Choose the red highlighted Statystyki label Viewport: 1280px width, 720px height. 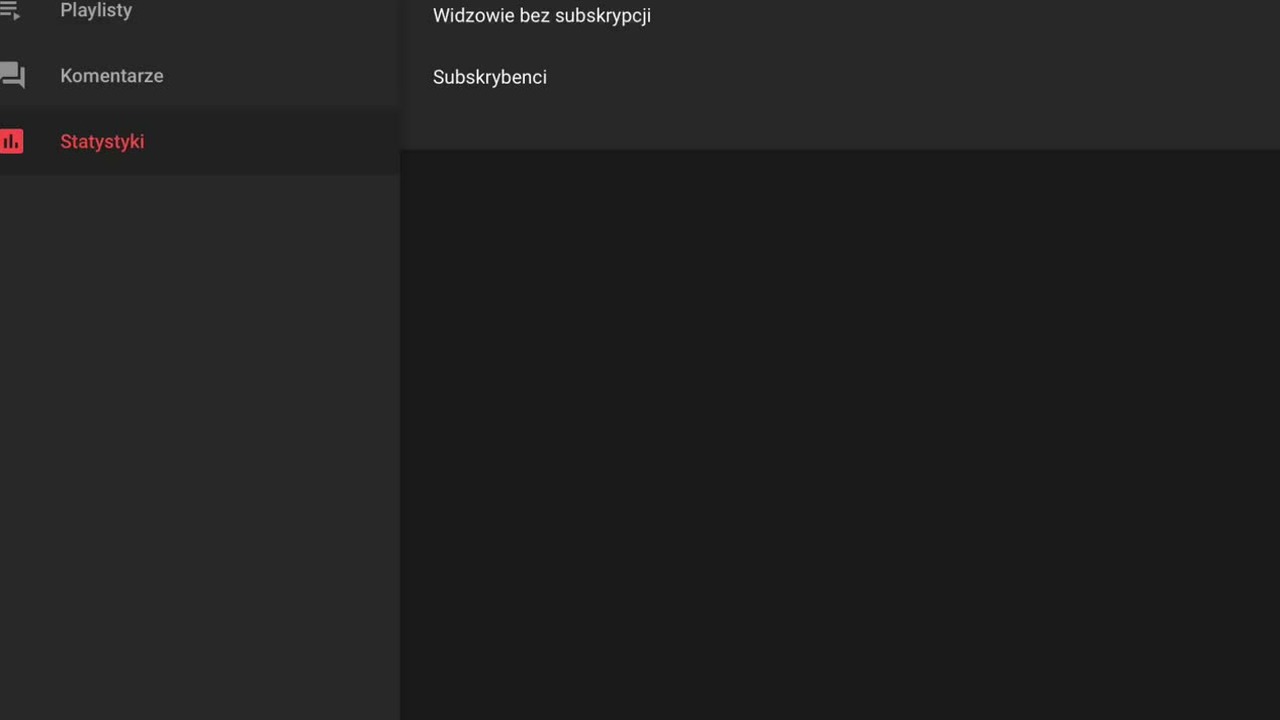click(x=102, y=141)
